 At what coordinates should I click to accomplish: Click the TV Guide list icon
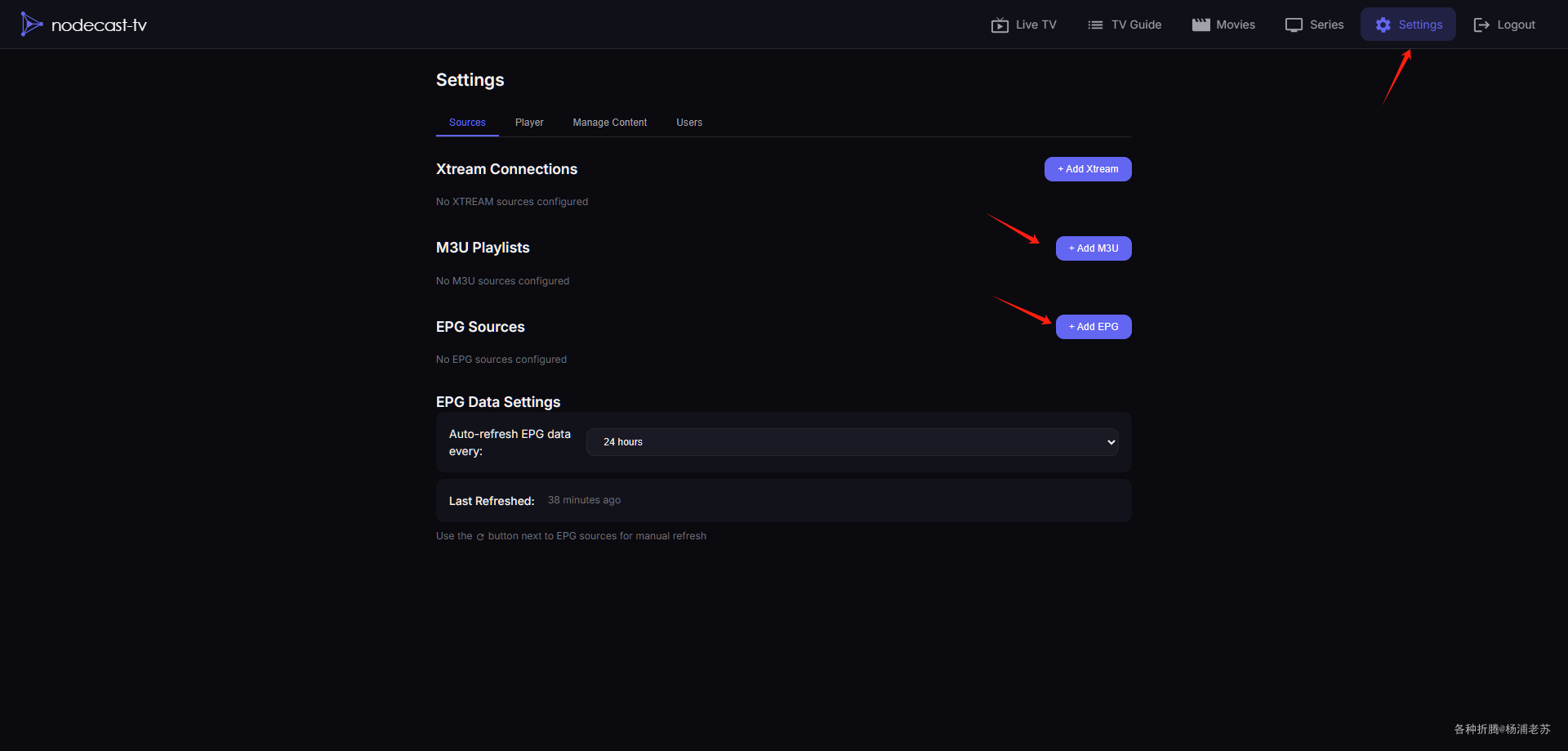(1095, 25)
